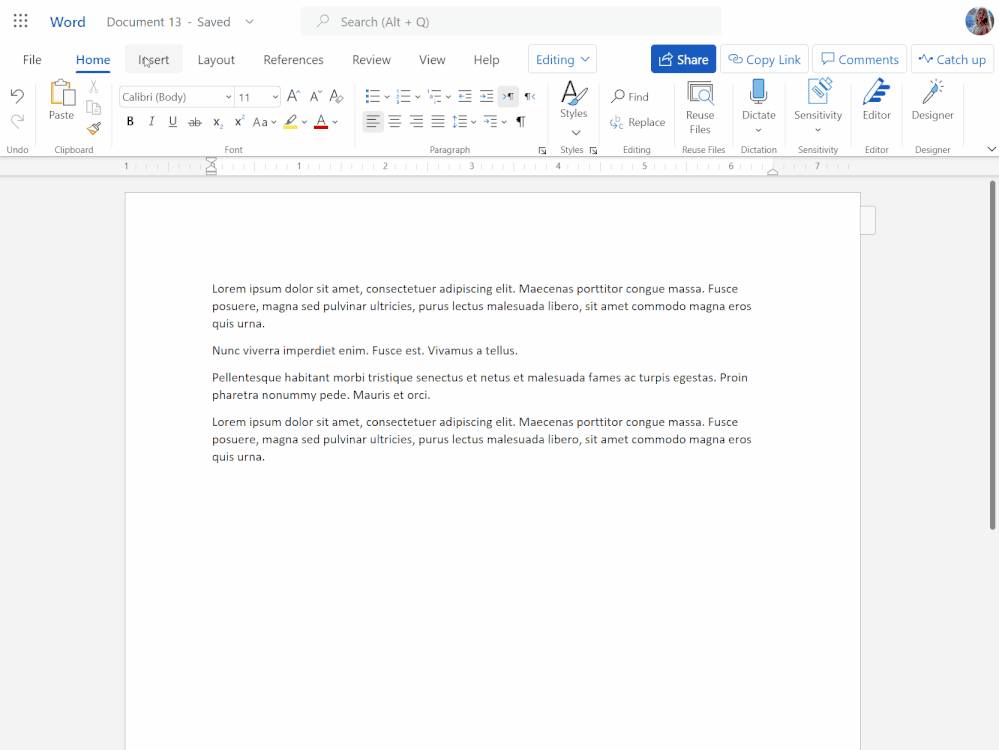The width and height of the screenshot is (999, 750).
Task: Open special indent options
Action: tap(494, 121)
